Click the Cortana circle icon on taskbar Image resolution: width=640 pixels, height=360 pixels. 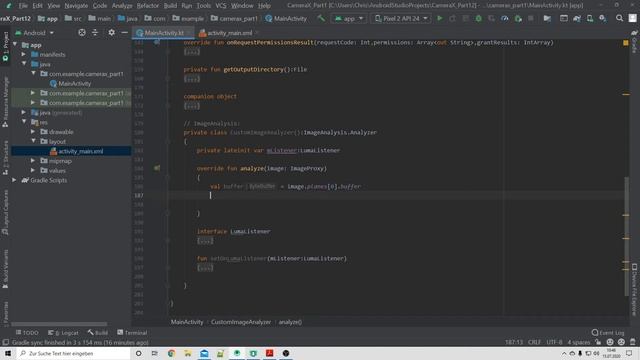[138, 353]
